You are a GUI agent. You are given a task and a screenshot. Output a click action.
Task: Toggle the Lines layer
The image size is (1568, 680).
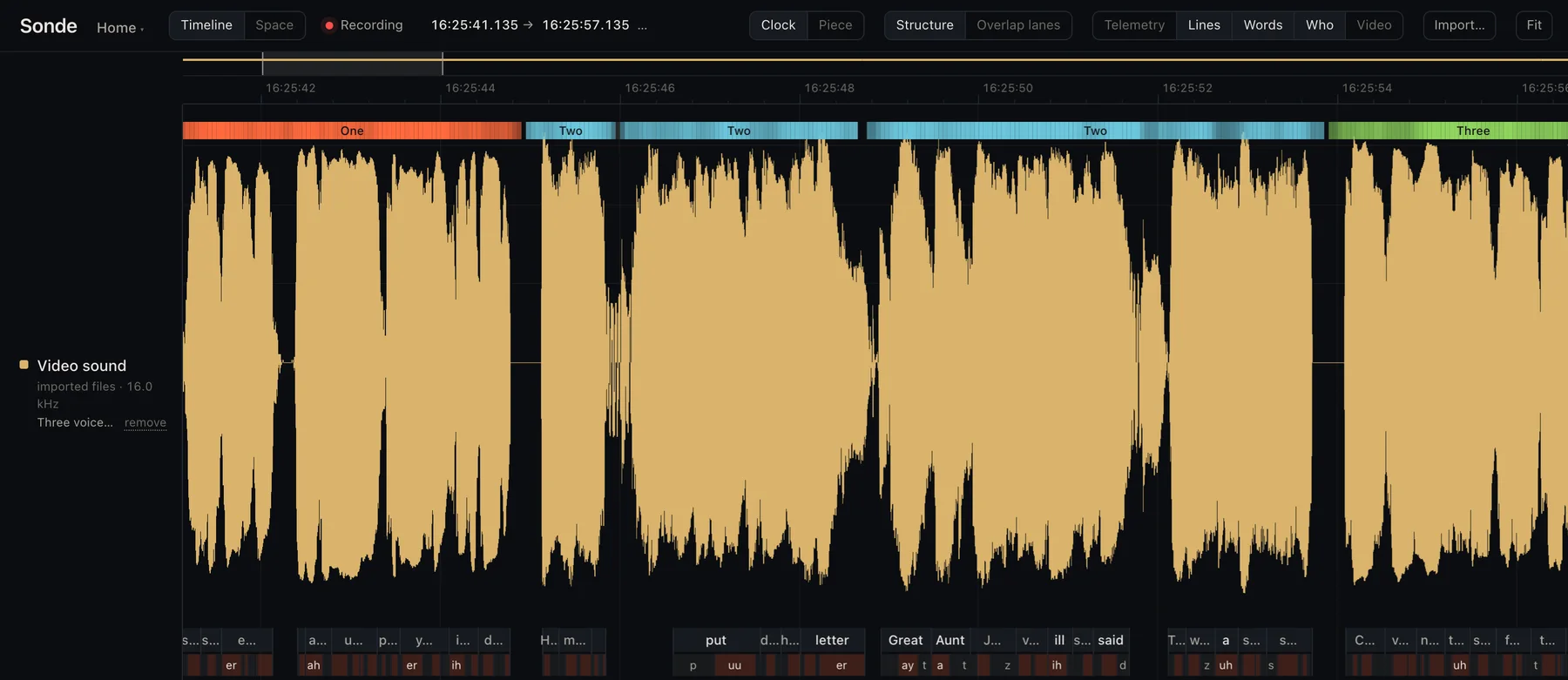click(x=1204, y=25)
